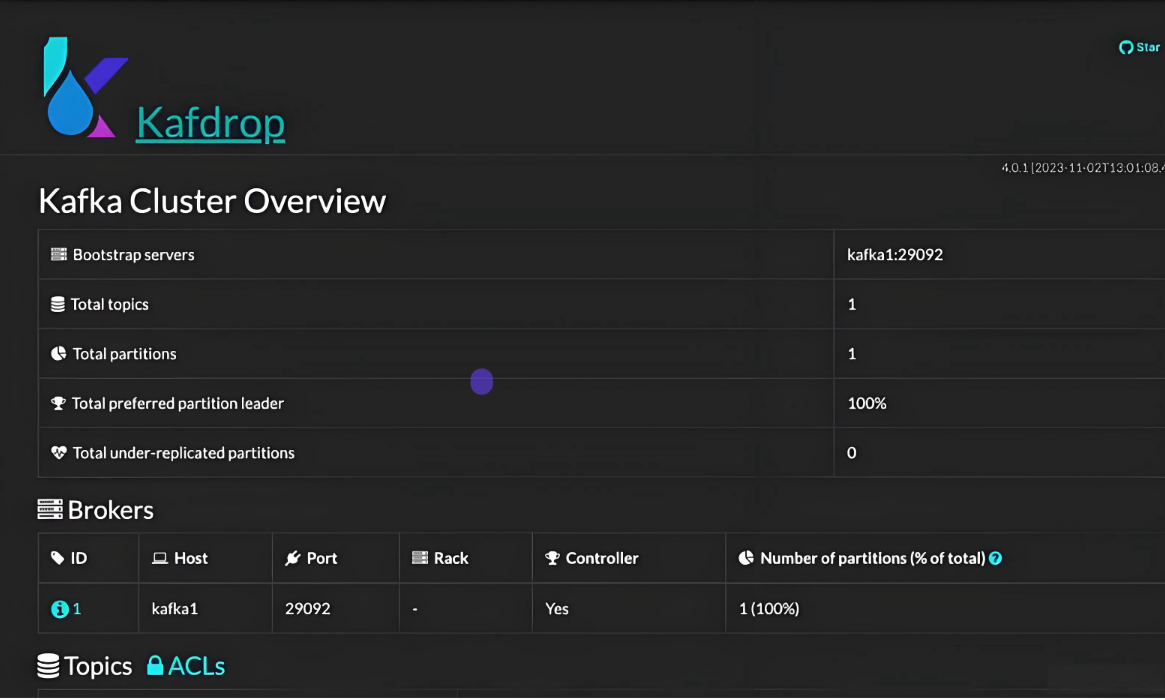The image size is (1165, 700).
Task: Click the Total topics database icon
Action: [58, 304]
